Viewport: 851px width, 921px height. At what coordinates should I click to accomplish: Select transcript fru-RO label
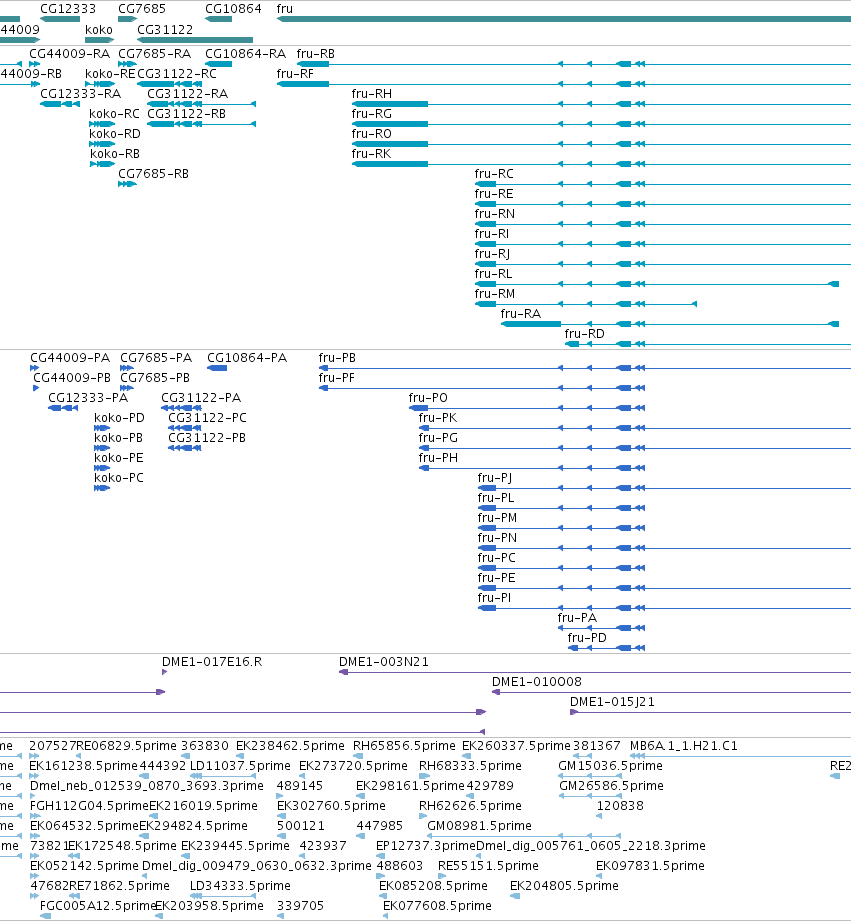click(372, 133)
